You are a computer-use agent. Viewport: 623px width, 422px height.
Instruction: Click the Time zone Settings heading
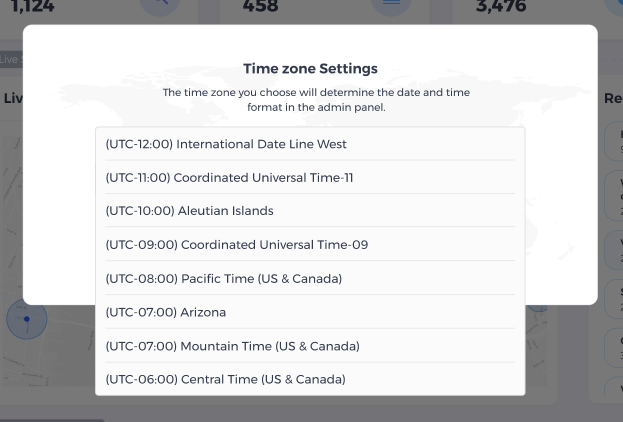(310, 69)
